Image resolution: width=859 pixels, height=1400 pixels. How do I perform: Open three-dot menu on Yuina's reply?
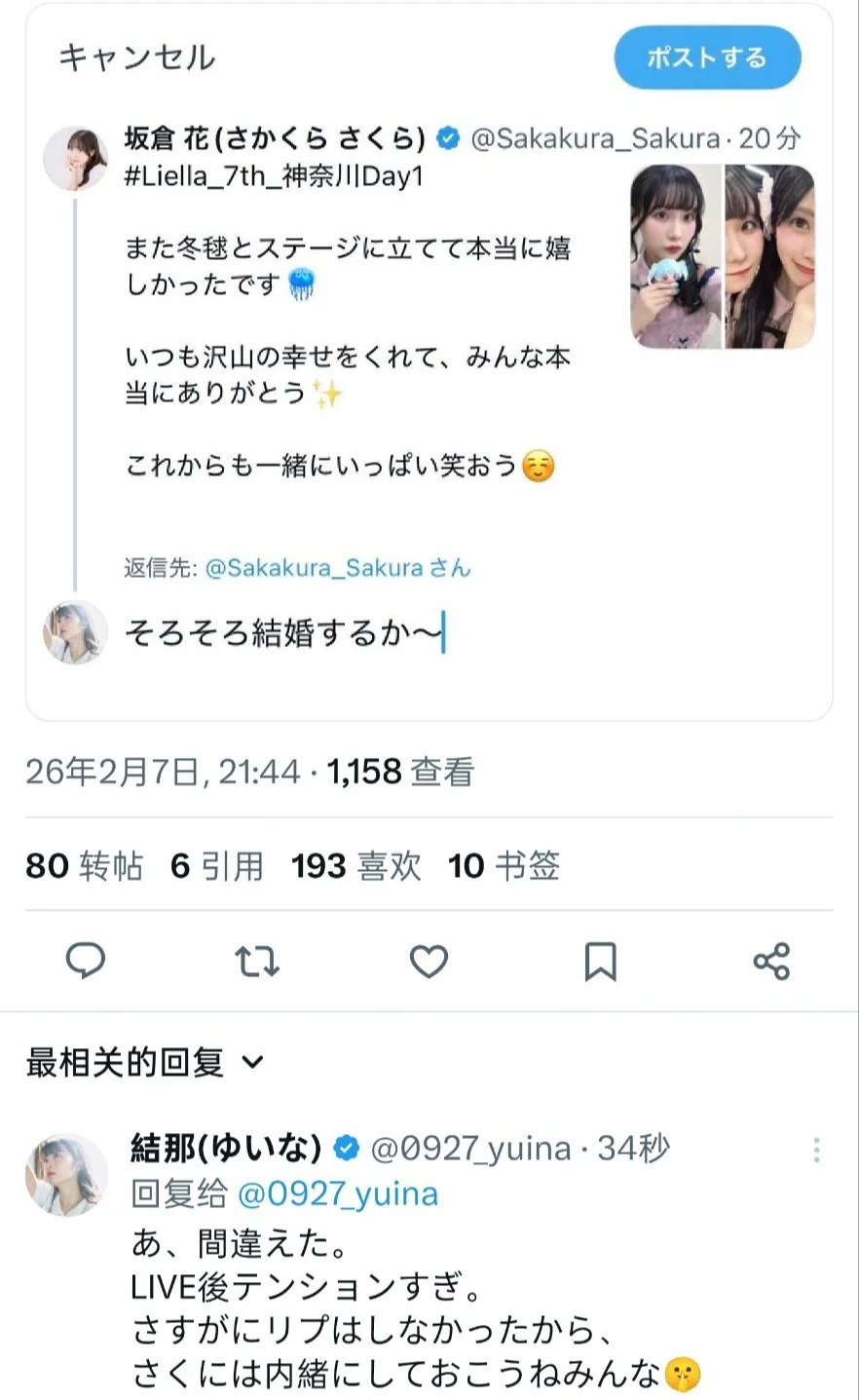click(816, 1150)
